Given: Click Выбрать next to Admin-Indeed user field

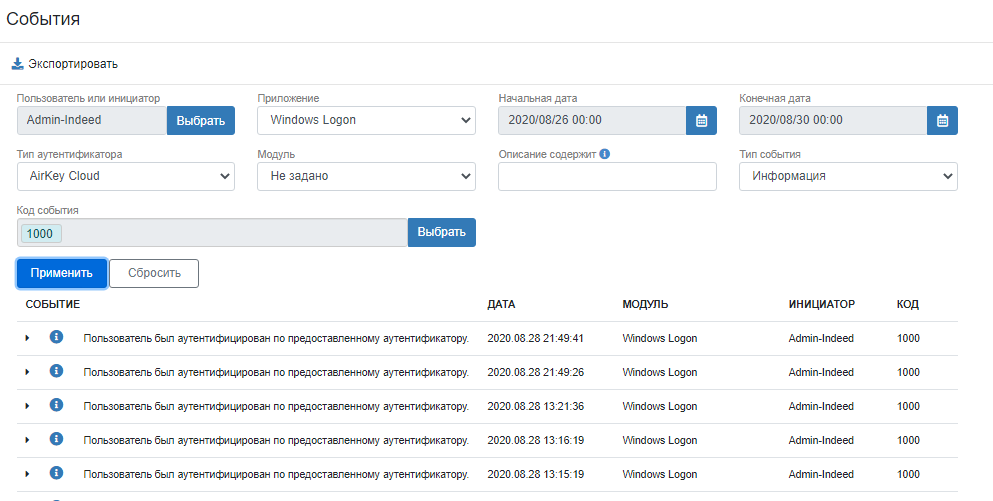Looking at the screenshot, I should 201,120.
